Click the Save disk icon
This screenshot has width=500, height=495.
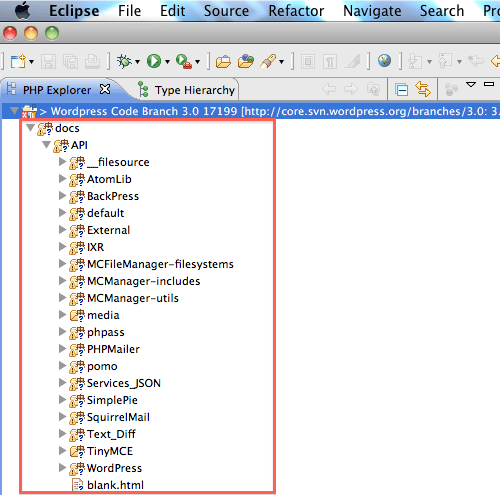(x=49, y=62)
